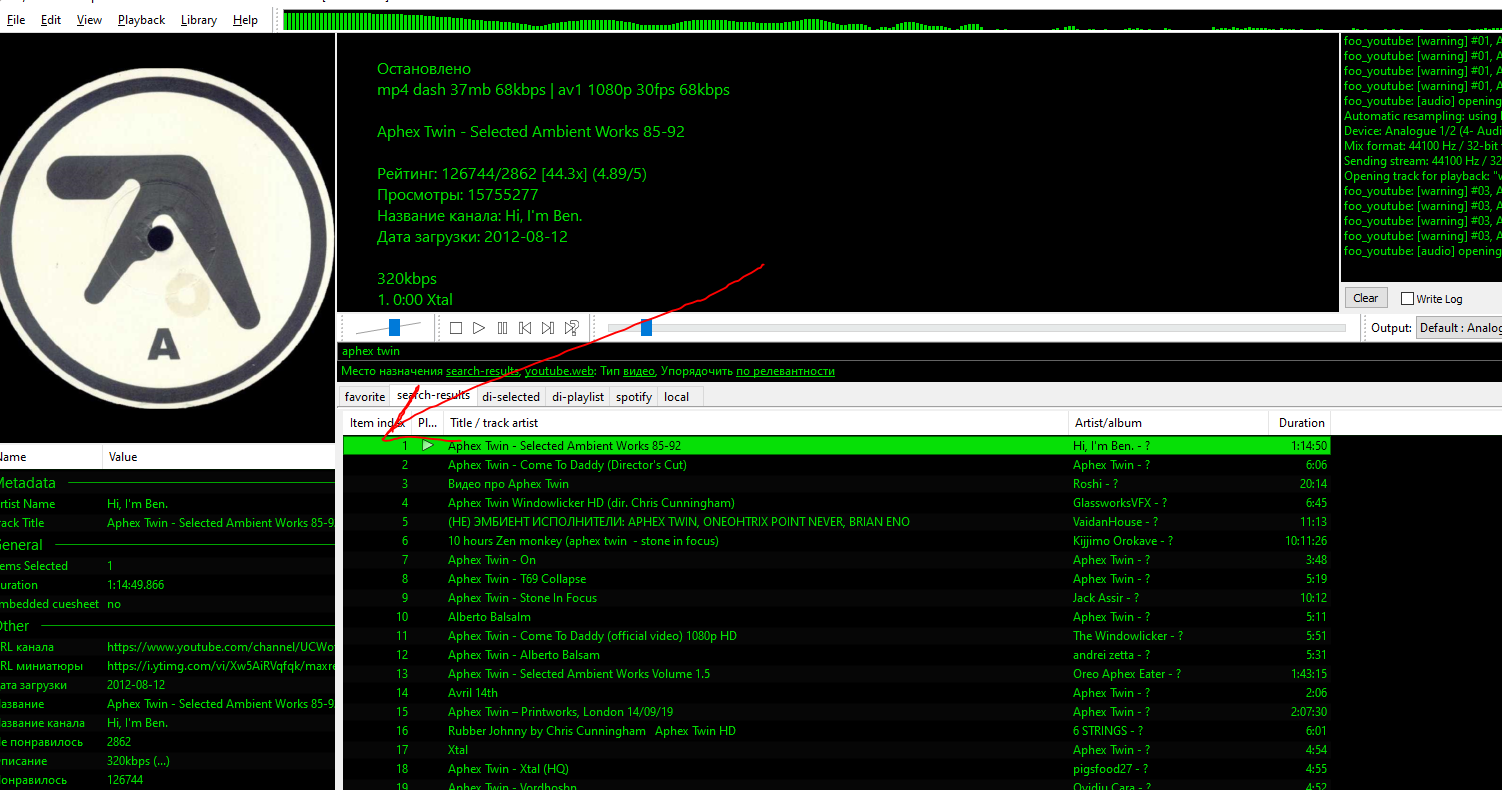
Task: Select Rubber Johnny by Chris Cunningham track
Action: click(836, 731)
